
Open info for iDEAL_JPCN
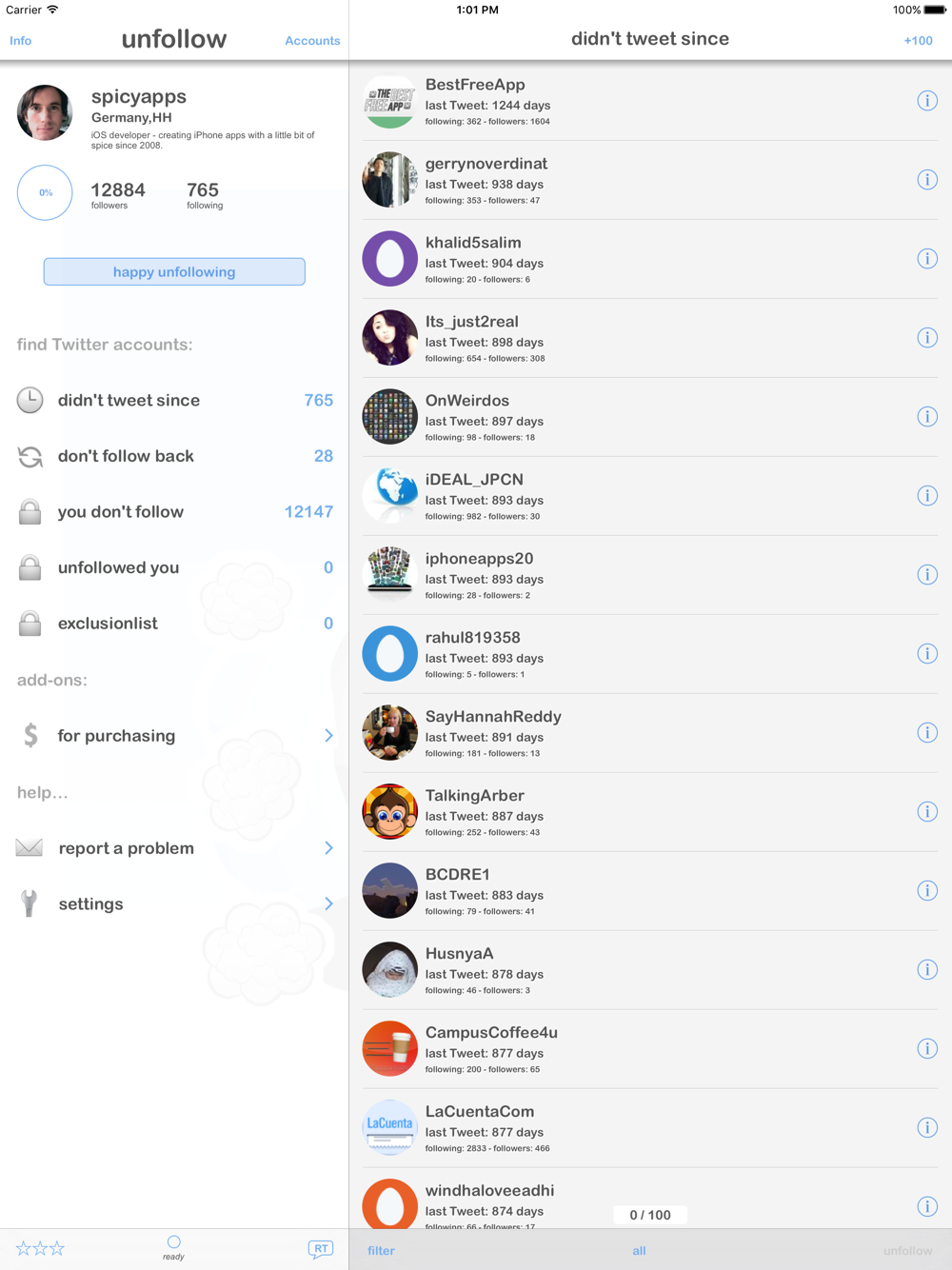tap(927, 496)
